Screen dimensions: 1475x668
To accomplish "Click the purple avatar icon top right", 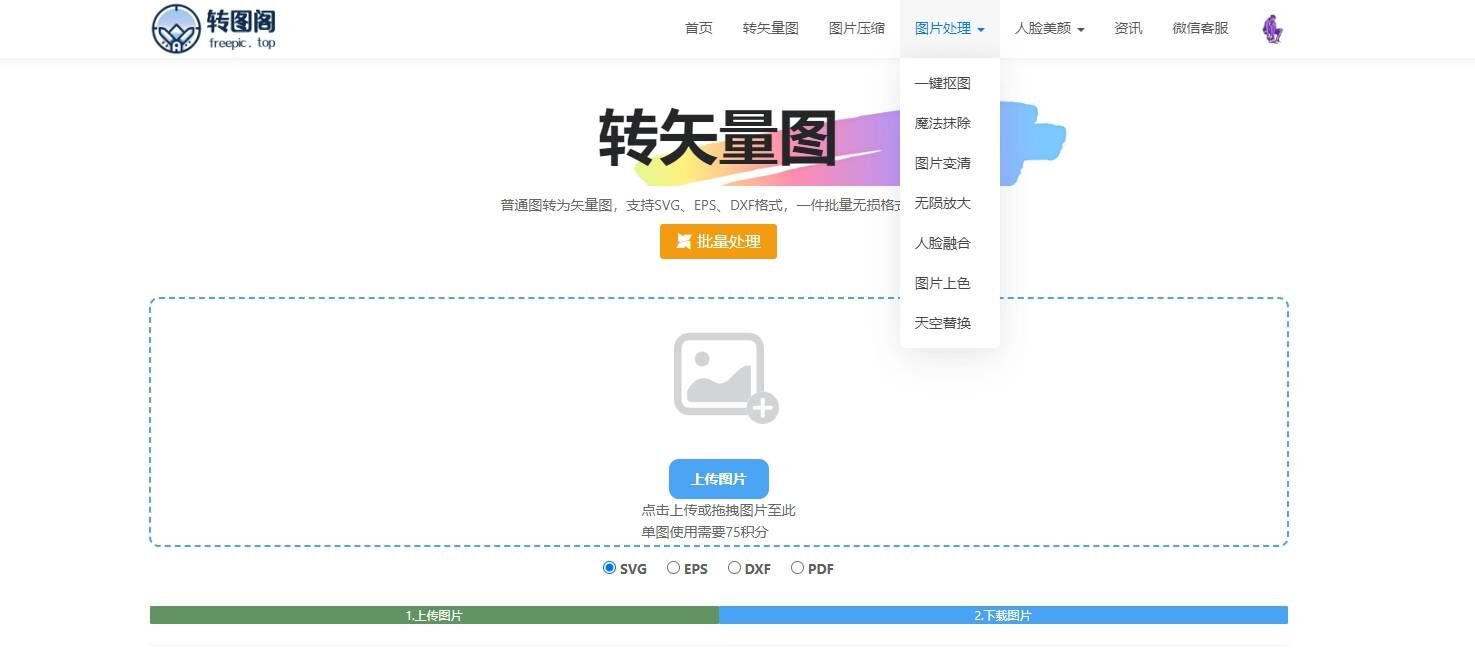I will click(x=1271, y=29).
